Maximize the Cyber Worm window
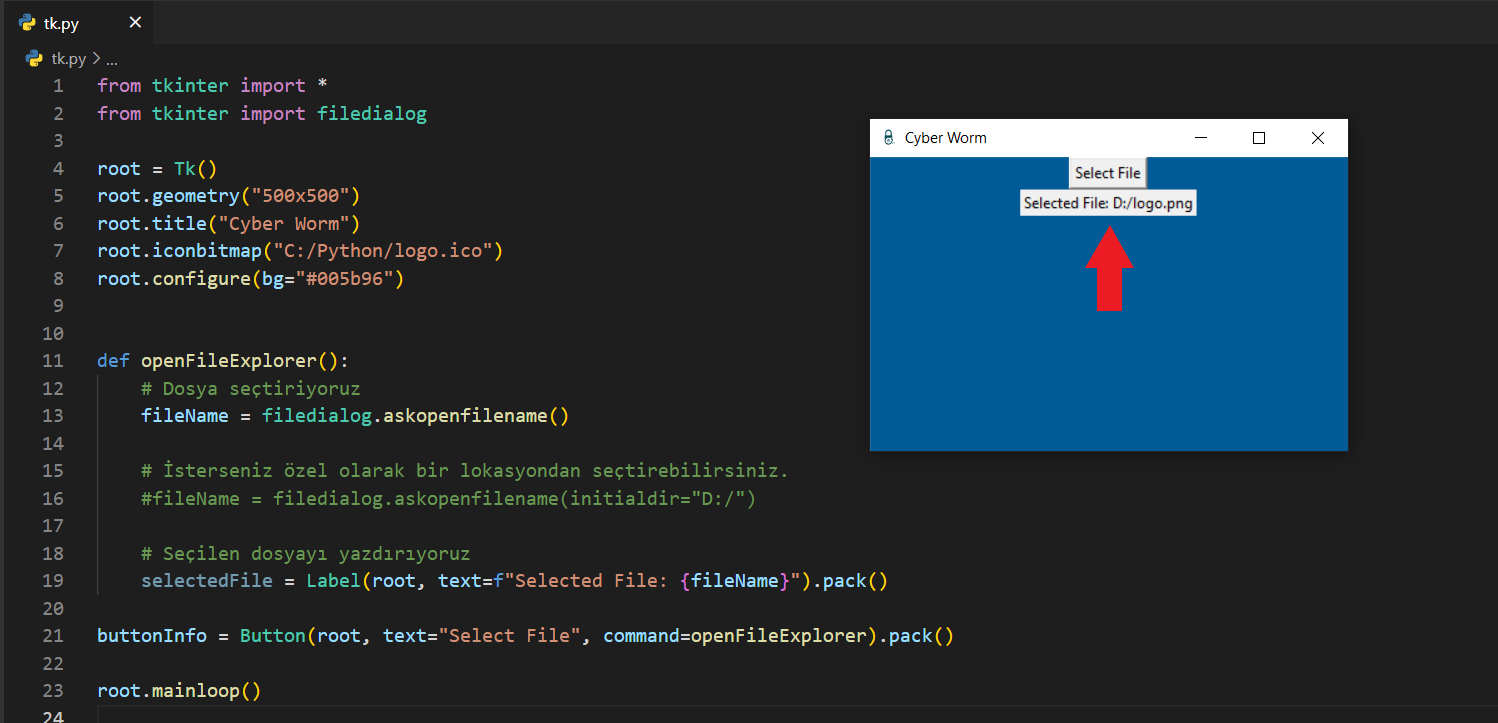The width and height of the screenshot is (1498, 723). pyautogui.click(x=1259, y=138)
